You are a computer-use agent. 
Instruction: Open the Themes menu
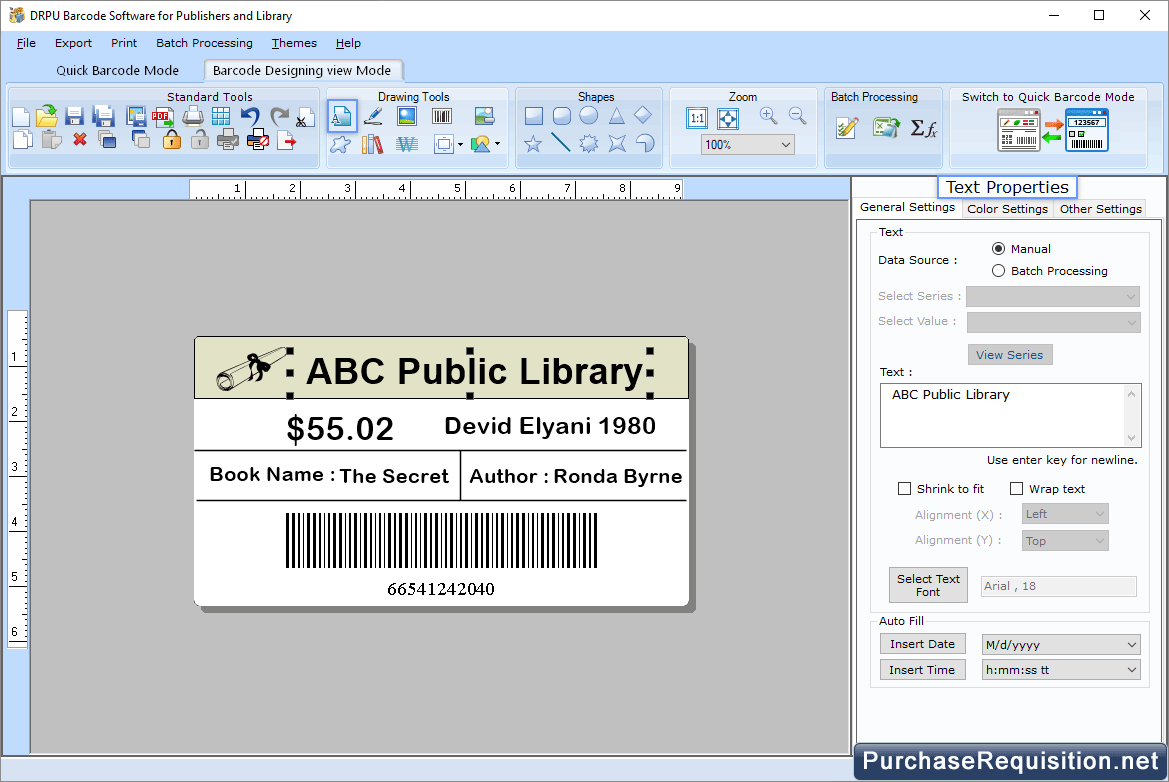tap(293, 43)
